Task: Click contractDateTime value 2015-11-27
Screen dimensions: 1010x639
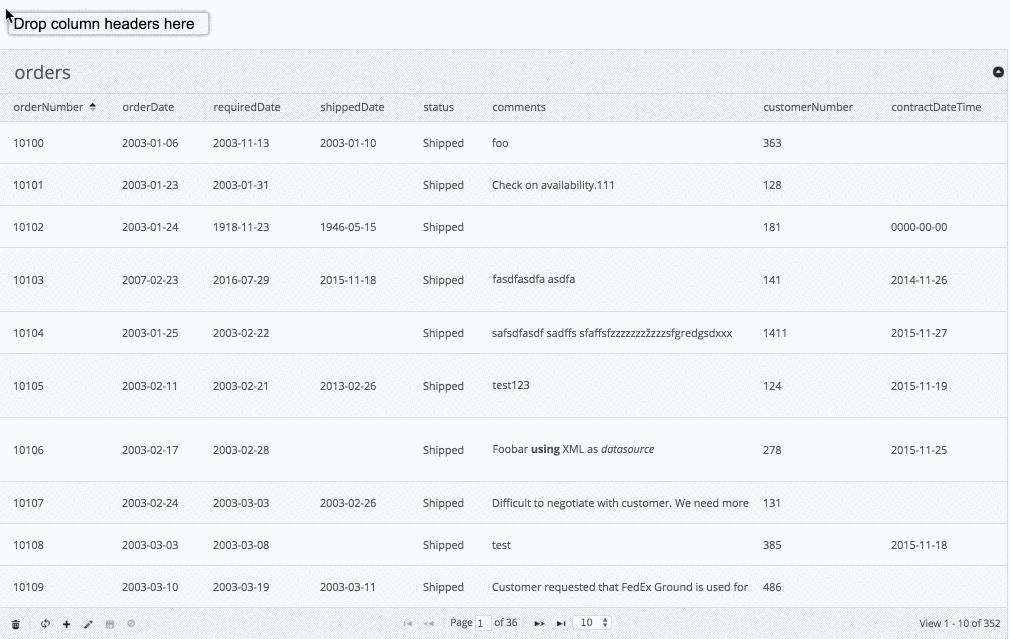Action: [x=919, y=333]
